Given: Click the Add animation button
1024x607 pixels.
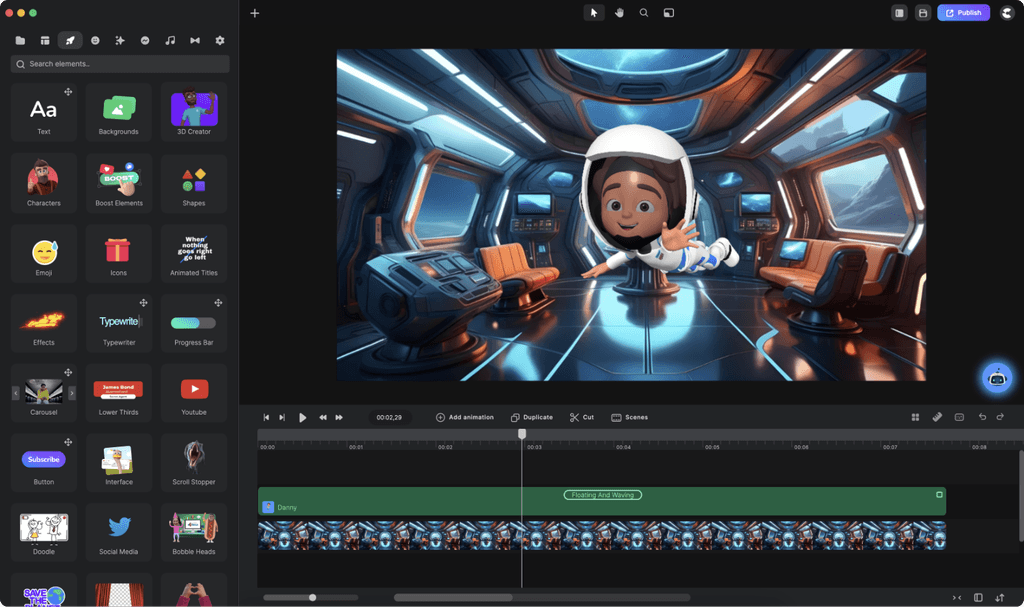Looking at the screenshot, I should coord(465,417).
